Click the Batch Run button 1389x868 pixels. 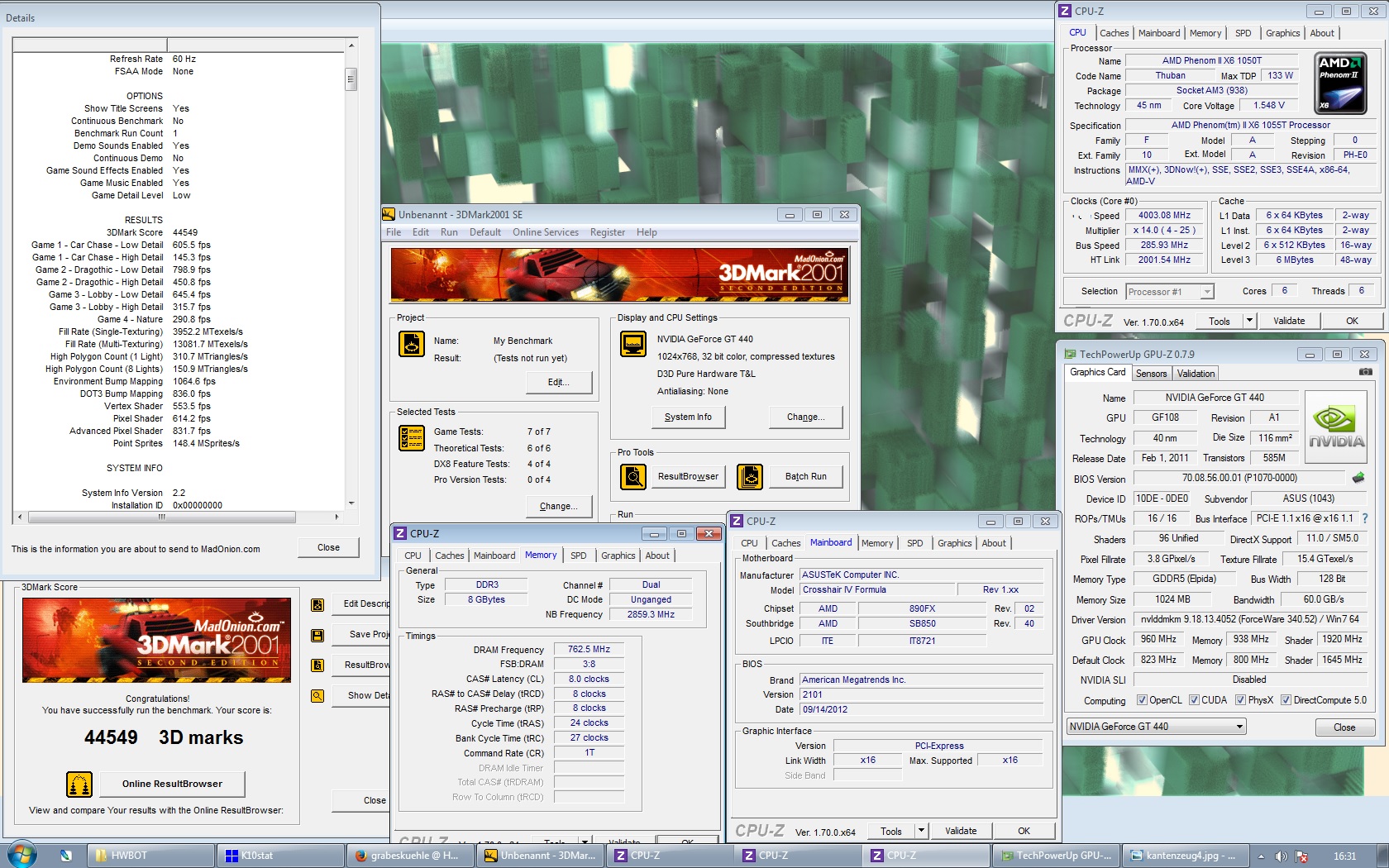click(805, 476)
